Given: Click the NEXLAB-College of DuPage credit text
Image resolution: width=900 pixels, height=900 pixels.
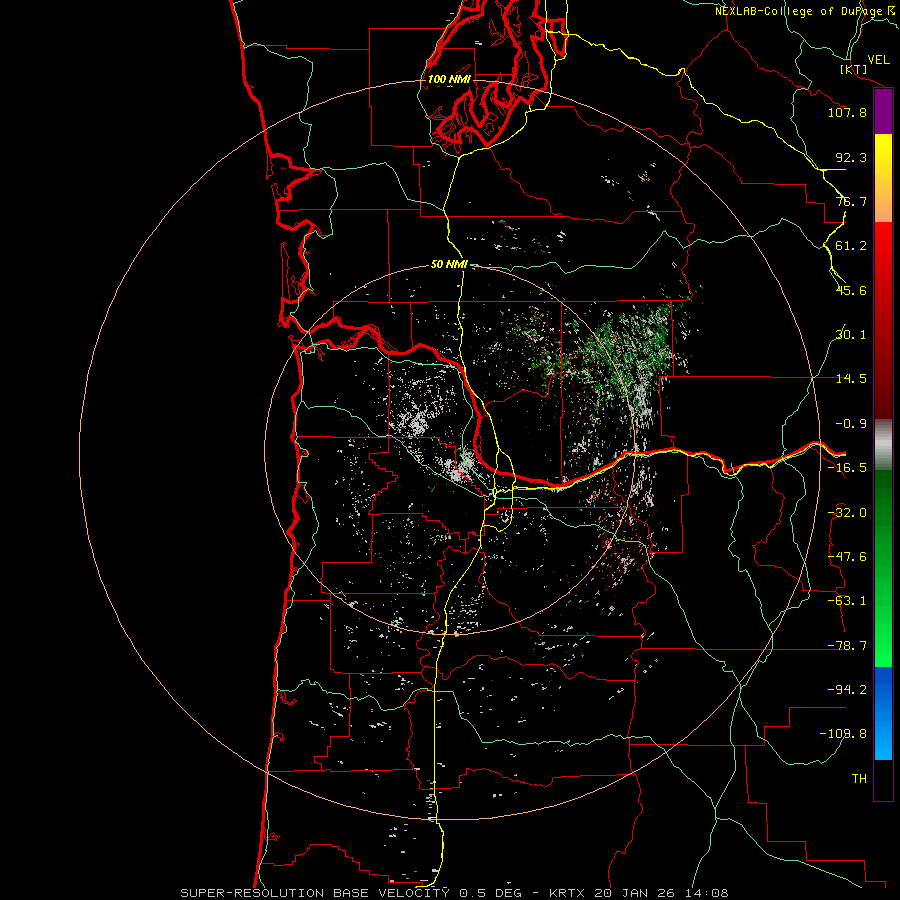Looking at the screenshot, I should coord(806,11).
